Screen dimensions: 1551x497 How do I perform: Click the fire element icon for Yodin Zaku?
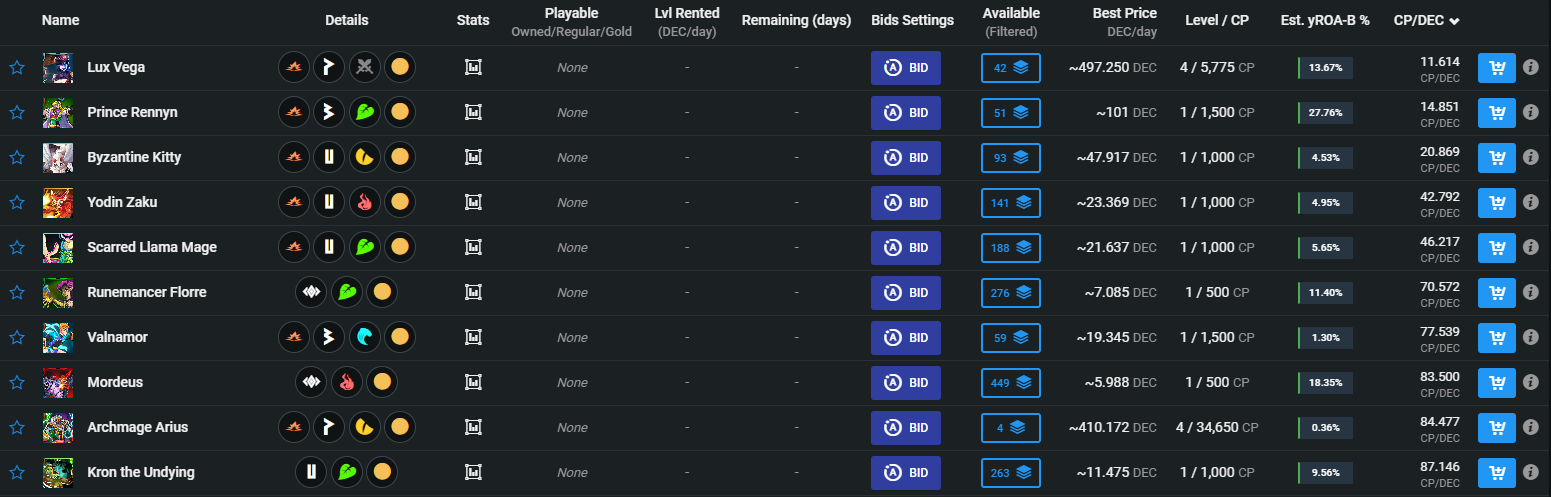click(364, 203)
